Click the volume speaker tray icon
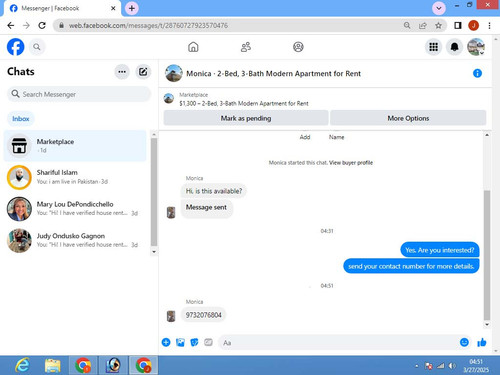500x375 pixels. tap(452, 366)
